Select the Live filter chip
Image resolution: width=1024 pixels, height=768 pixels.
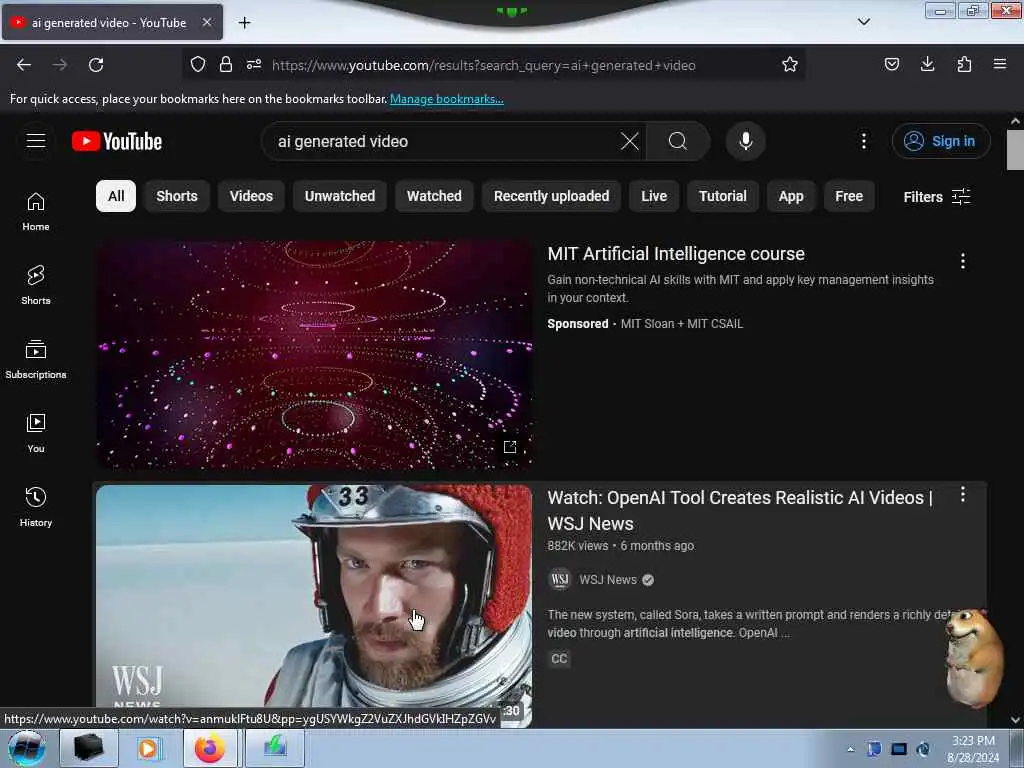[x=654, y=196]
